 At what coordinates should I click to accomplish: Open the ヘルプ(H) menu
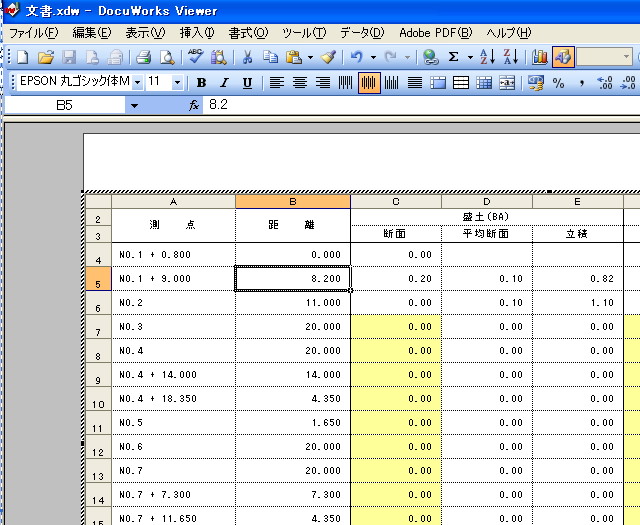coord(509,33)
